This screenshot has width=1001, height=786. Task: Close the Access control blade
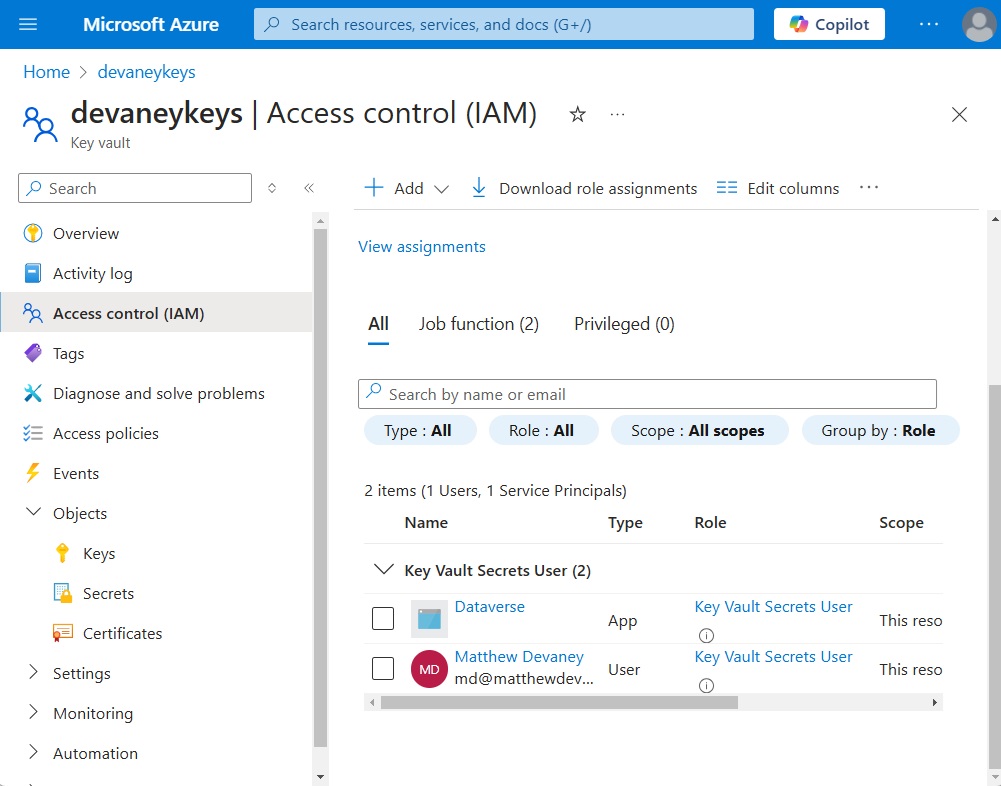(x=959, y=114)
